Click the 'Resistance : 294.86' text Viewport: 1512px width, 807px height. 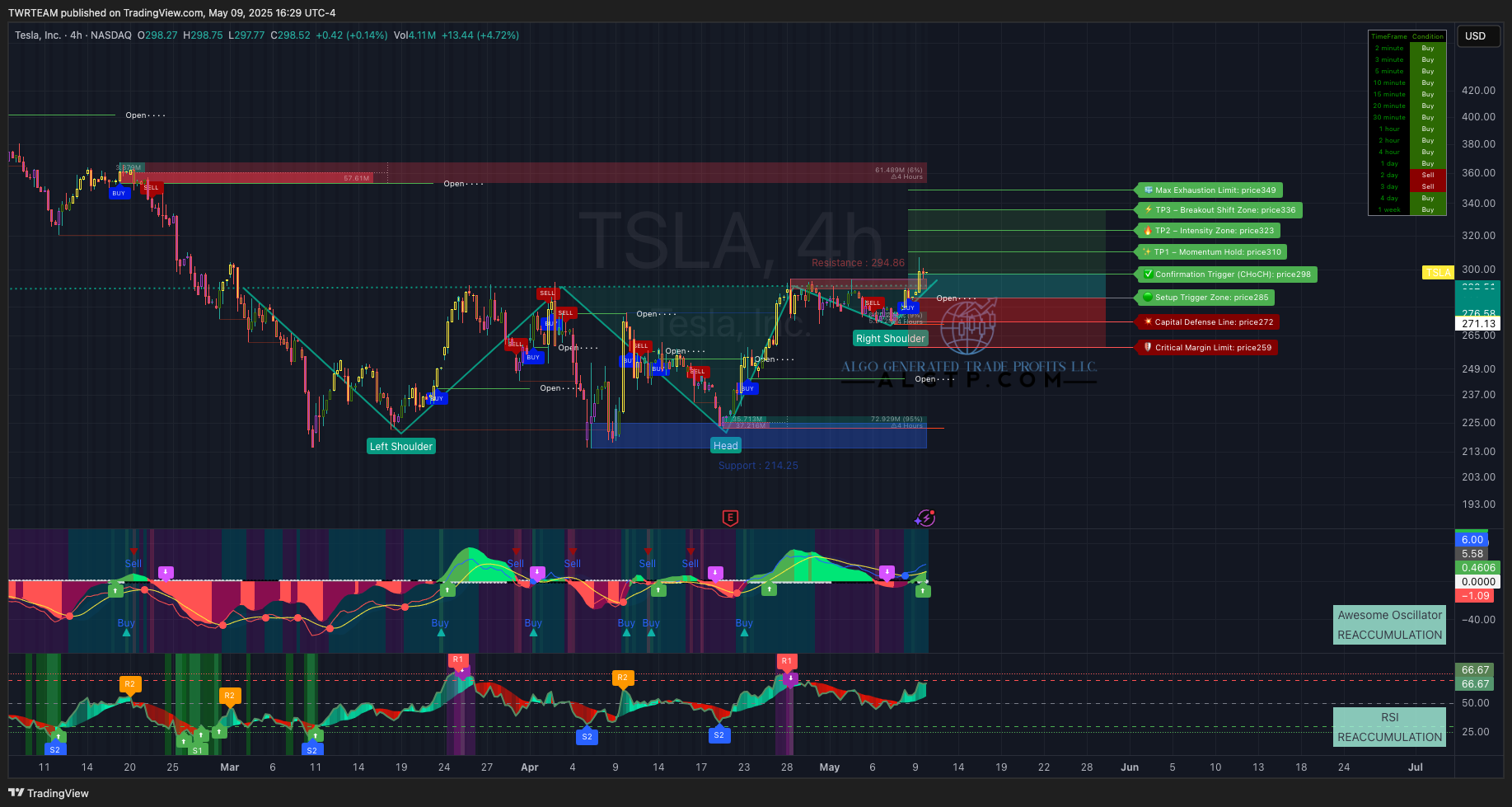click(x=858, y=263)
